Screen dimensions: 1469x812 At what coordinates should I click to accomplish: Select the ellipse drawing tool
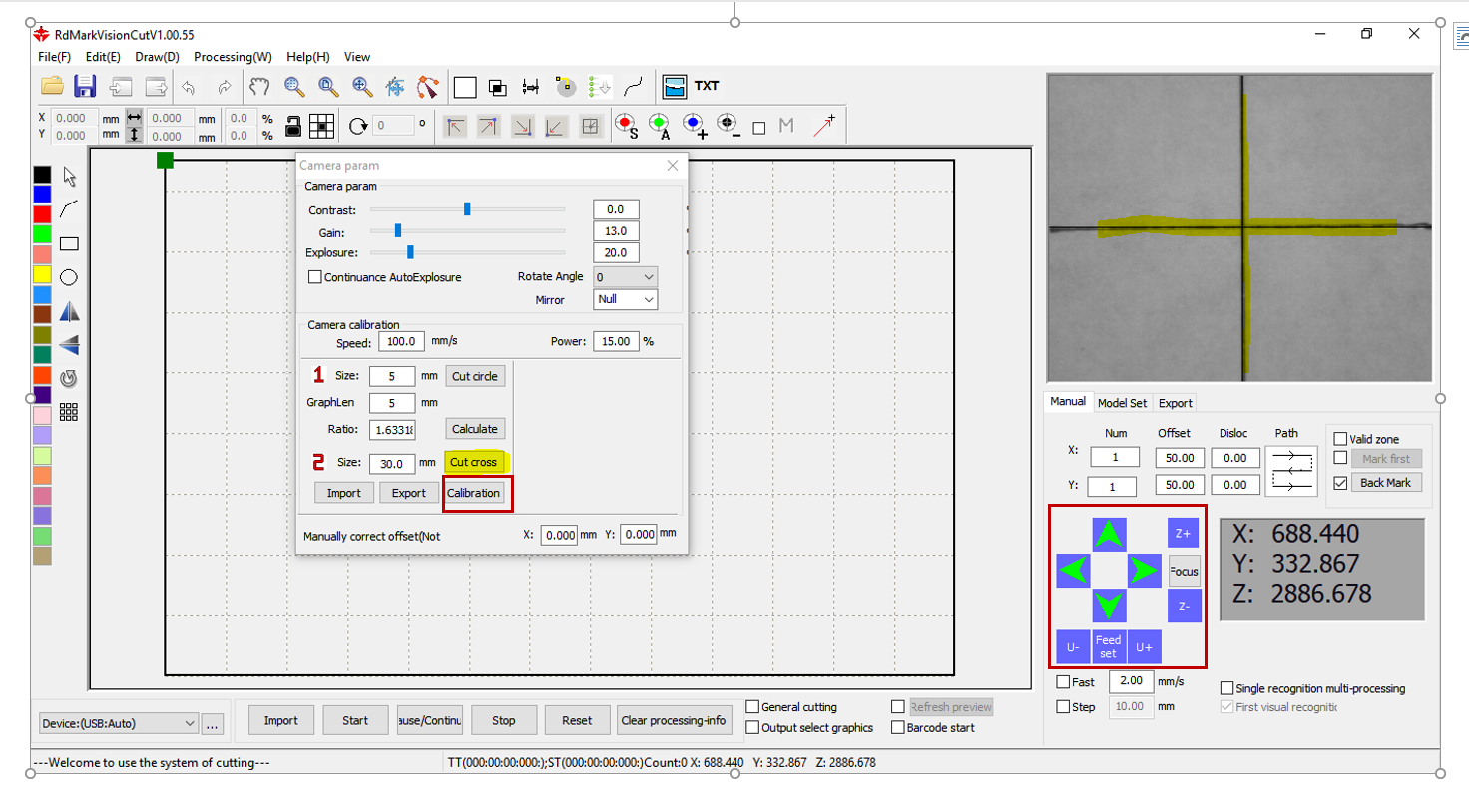[69, 277]
